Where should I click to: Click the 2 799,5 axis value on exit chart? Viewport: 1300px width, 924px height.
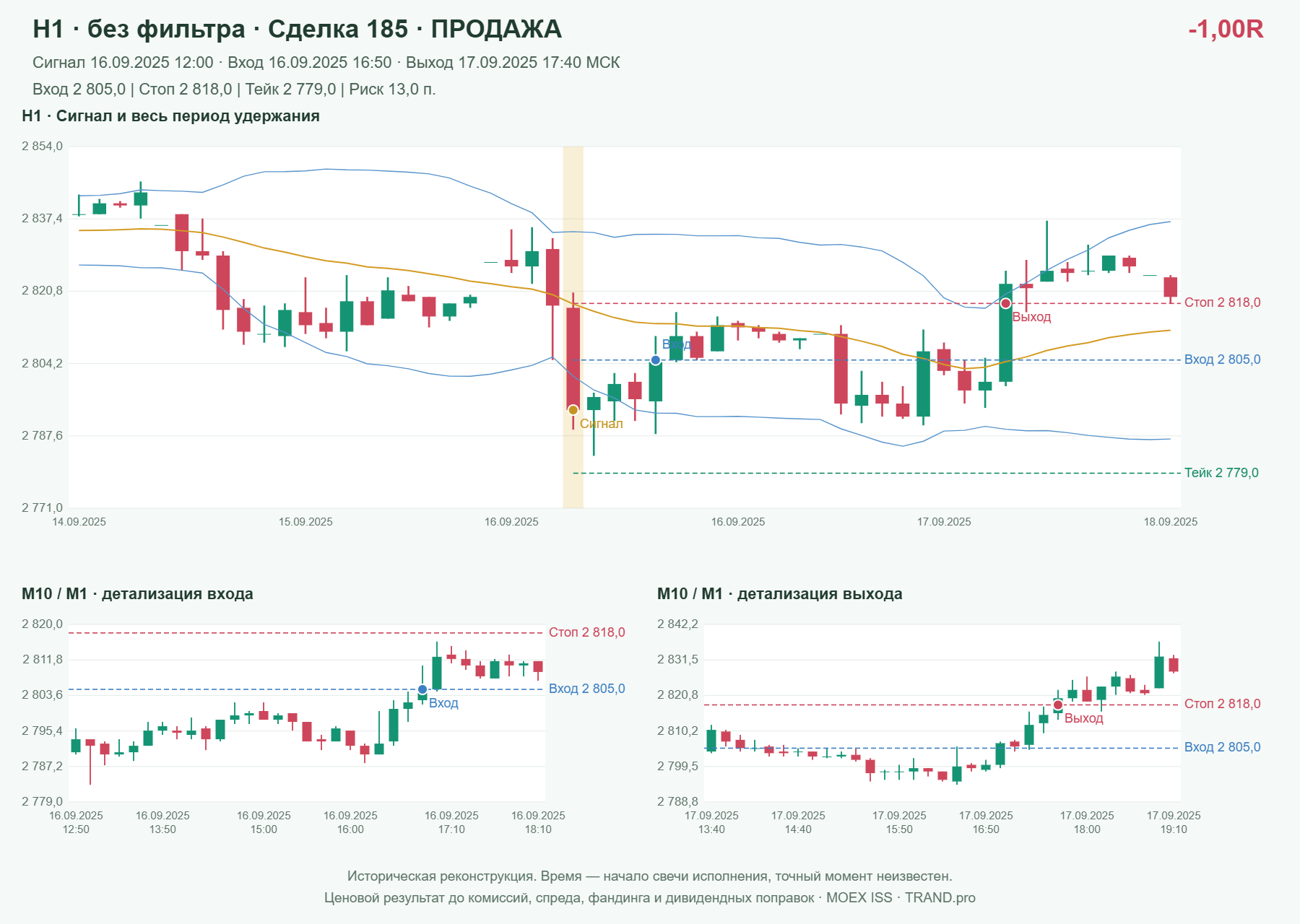(677, 767)
